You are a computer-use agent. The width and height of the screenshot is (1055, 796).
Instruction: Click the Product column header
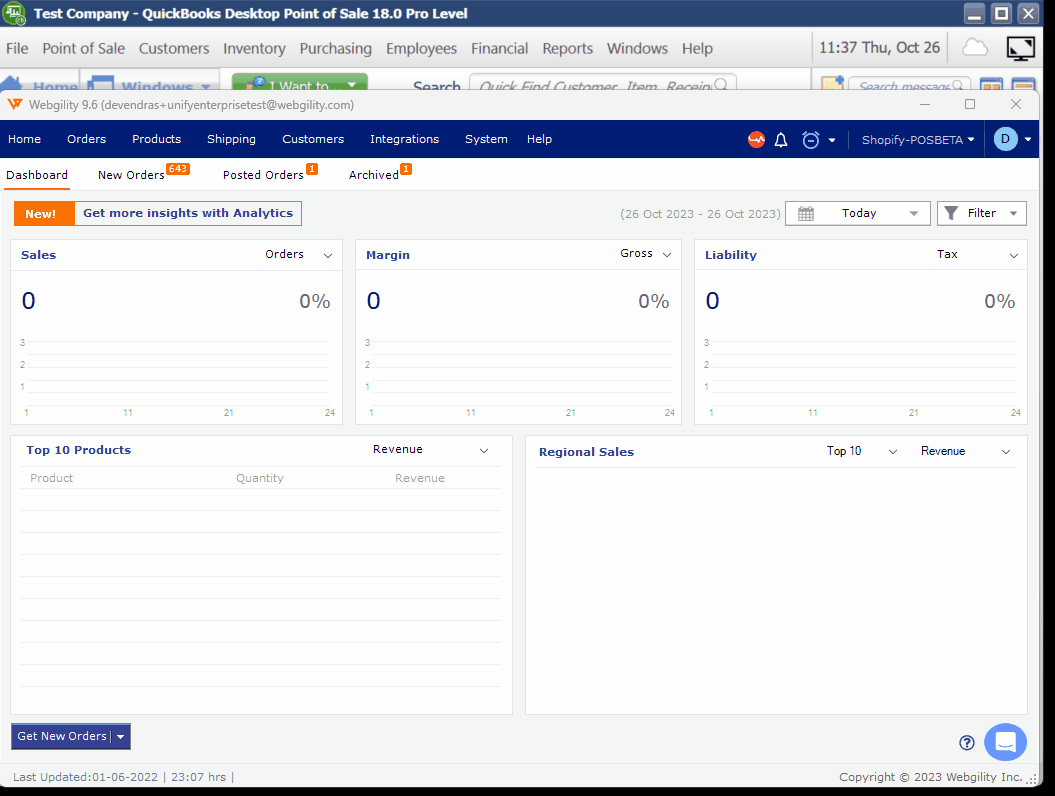51,478
